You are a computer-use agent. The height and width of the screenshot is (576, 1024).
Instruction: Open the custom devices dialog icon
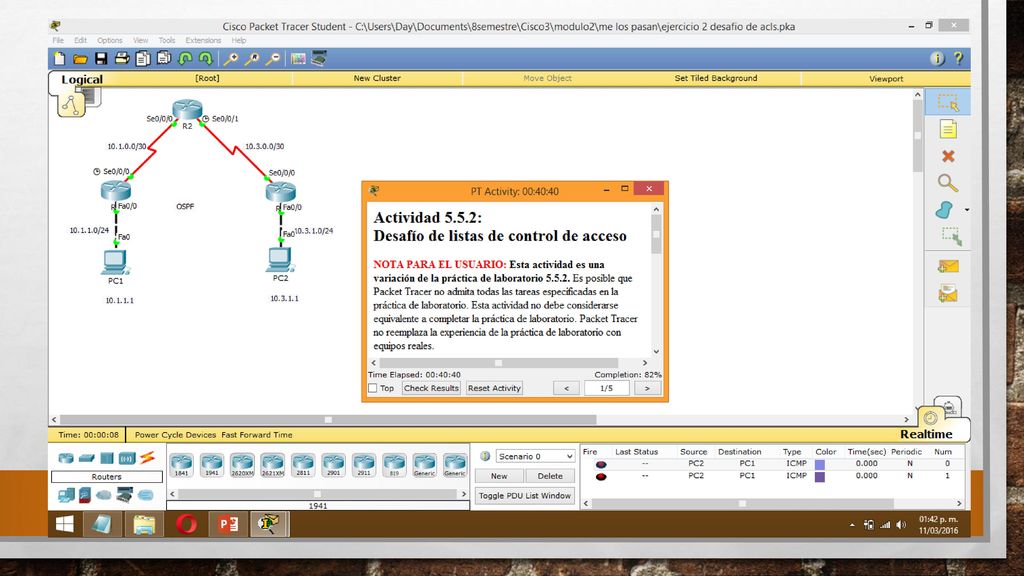[319, 59]
